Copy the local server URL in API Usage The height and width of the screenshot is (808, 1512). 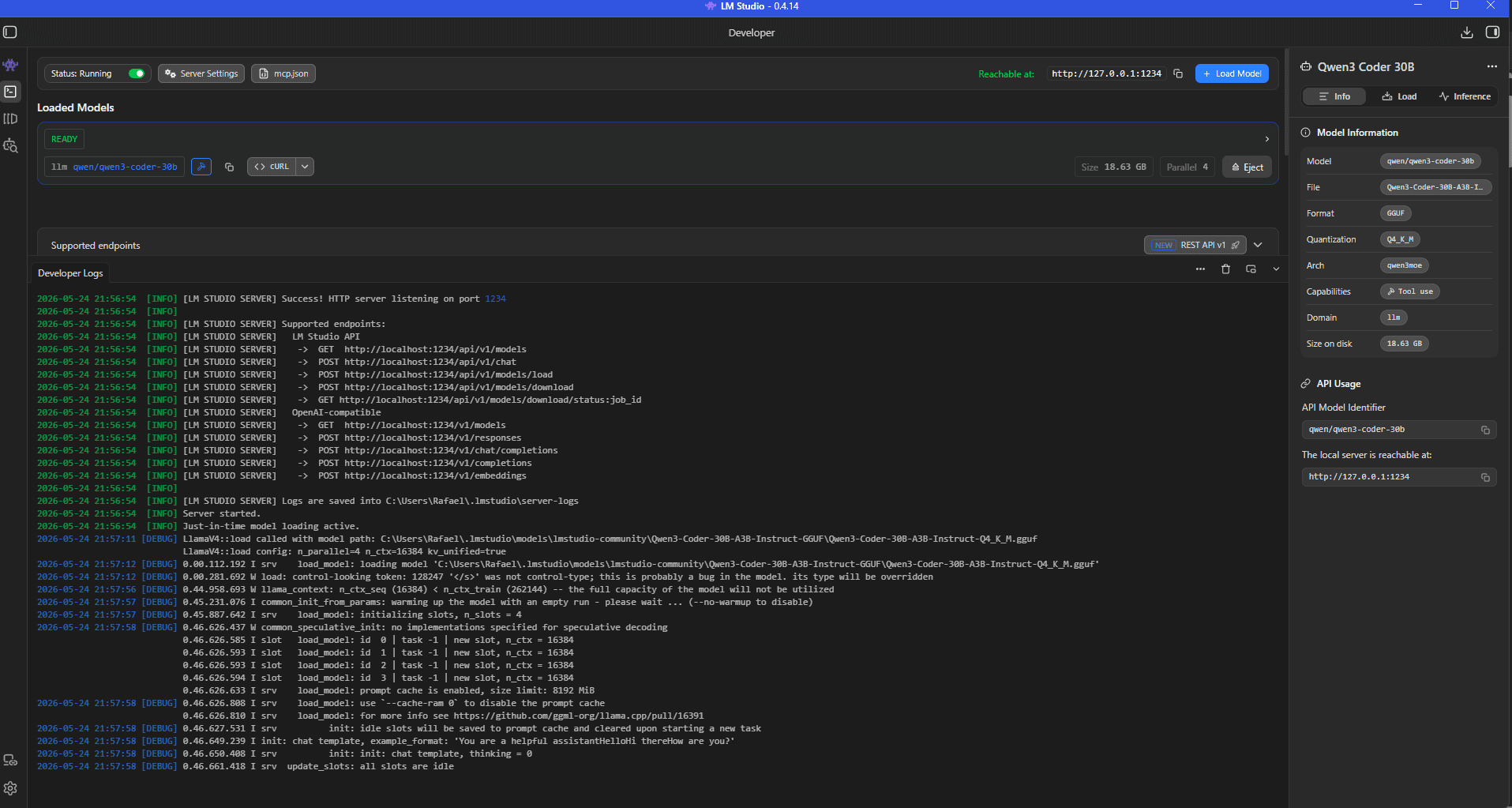(1485, 477)
